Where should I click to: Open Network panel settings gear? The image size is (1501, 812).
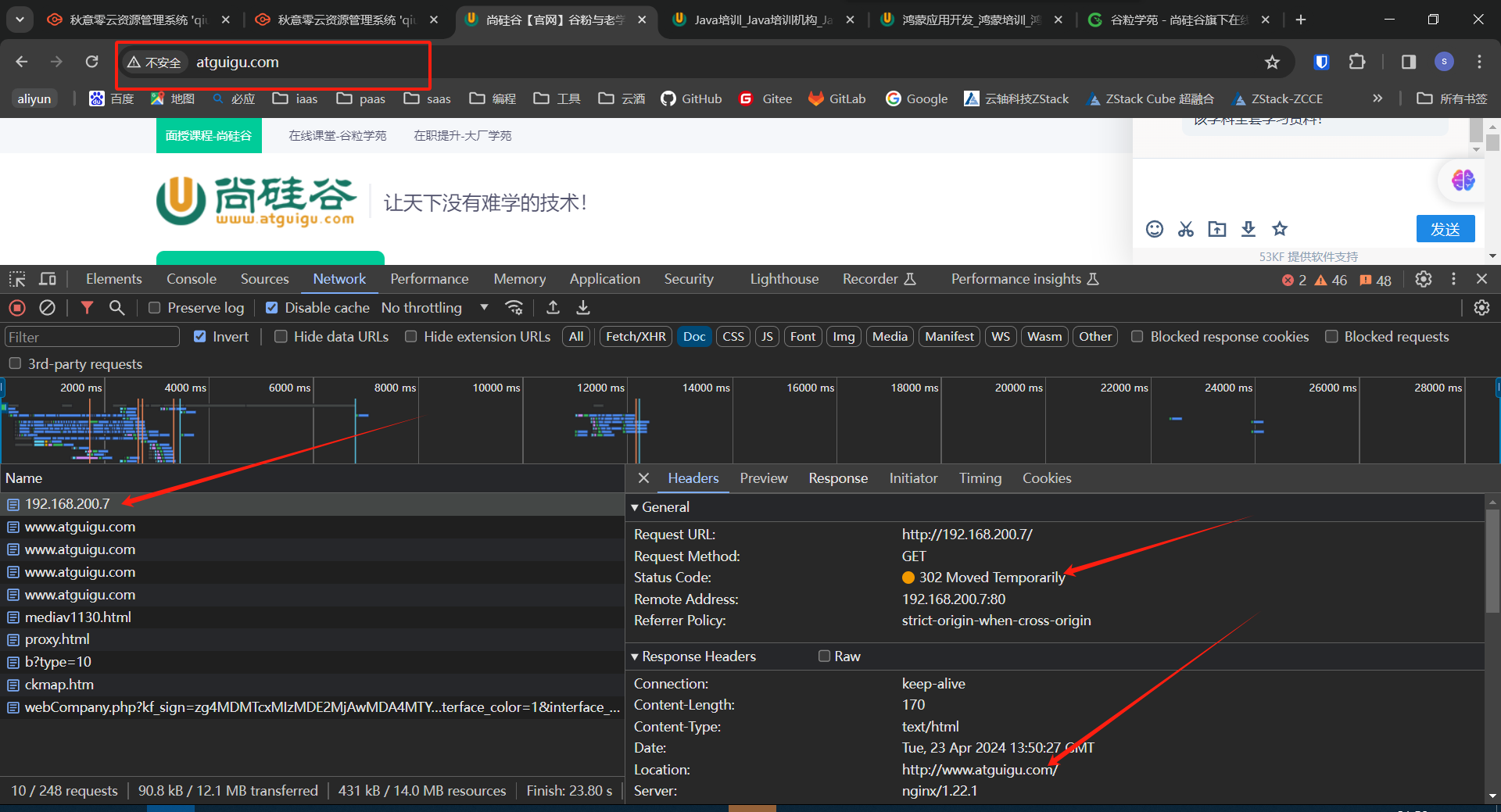tap(1481, 308)
